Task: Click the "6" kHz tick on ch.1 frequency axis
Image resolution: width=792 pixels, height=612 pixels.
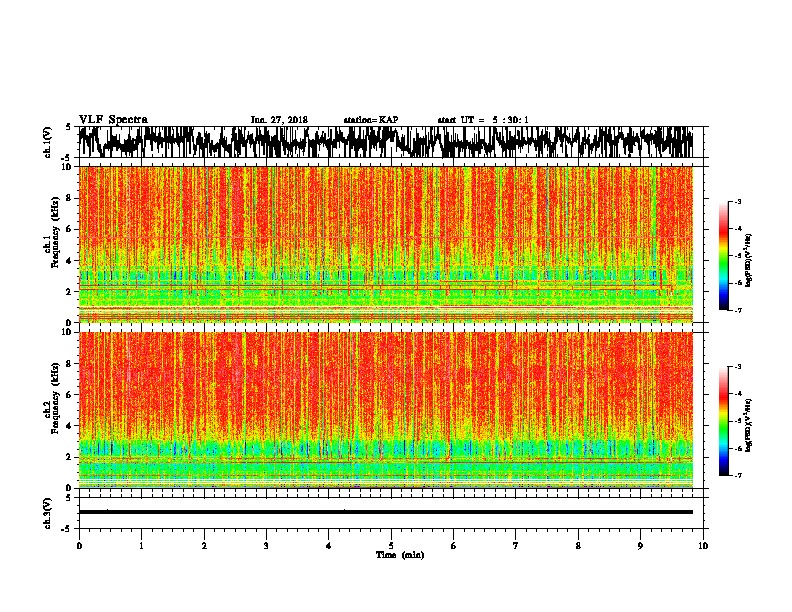Action: pyautogui.click(x=70, y=229)
